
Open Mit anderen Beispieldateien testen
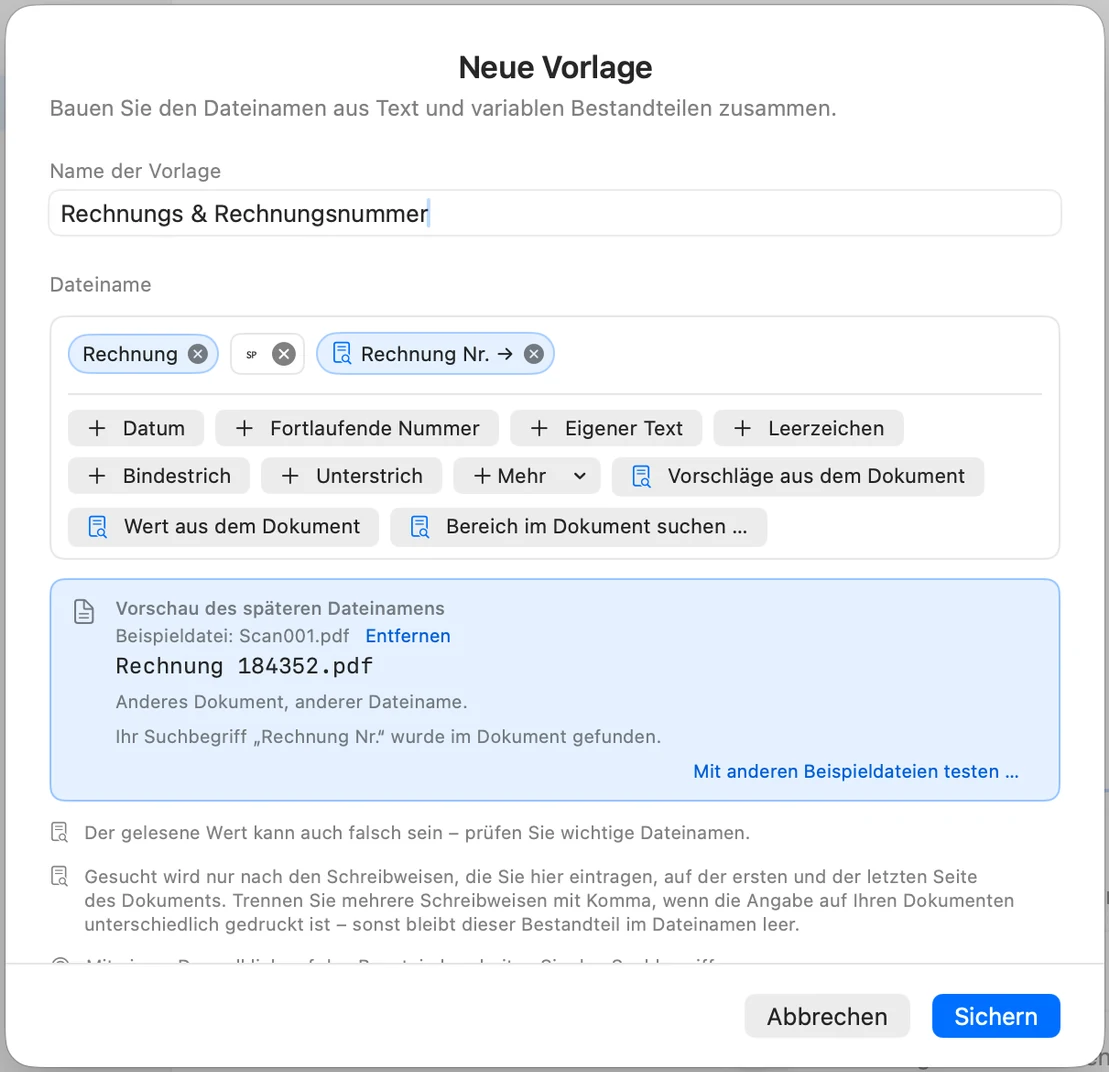tap(856, 771)
